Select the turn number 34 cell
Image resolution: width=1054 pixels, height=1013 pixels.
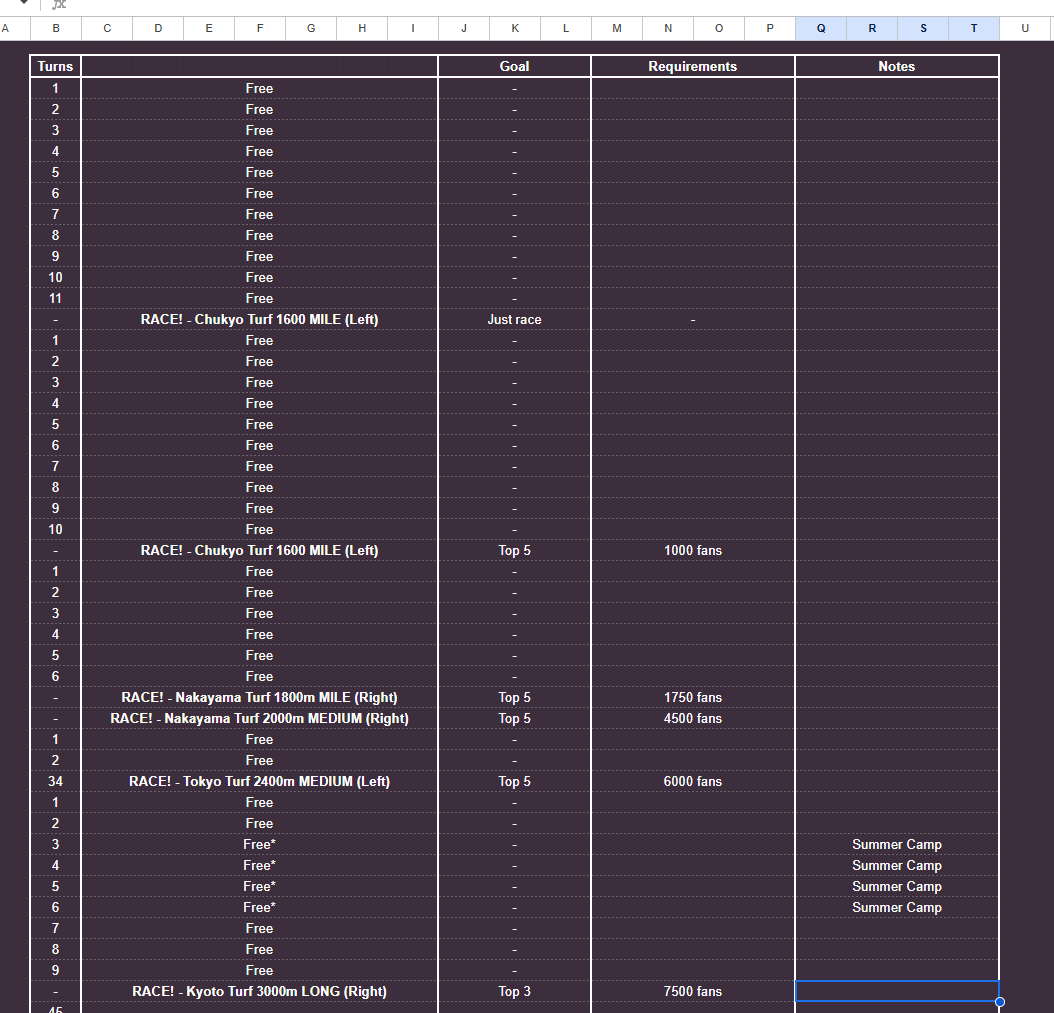(55, 782)
